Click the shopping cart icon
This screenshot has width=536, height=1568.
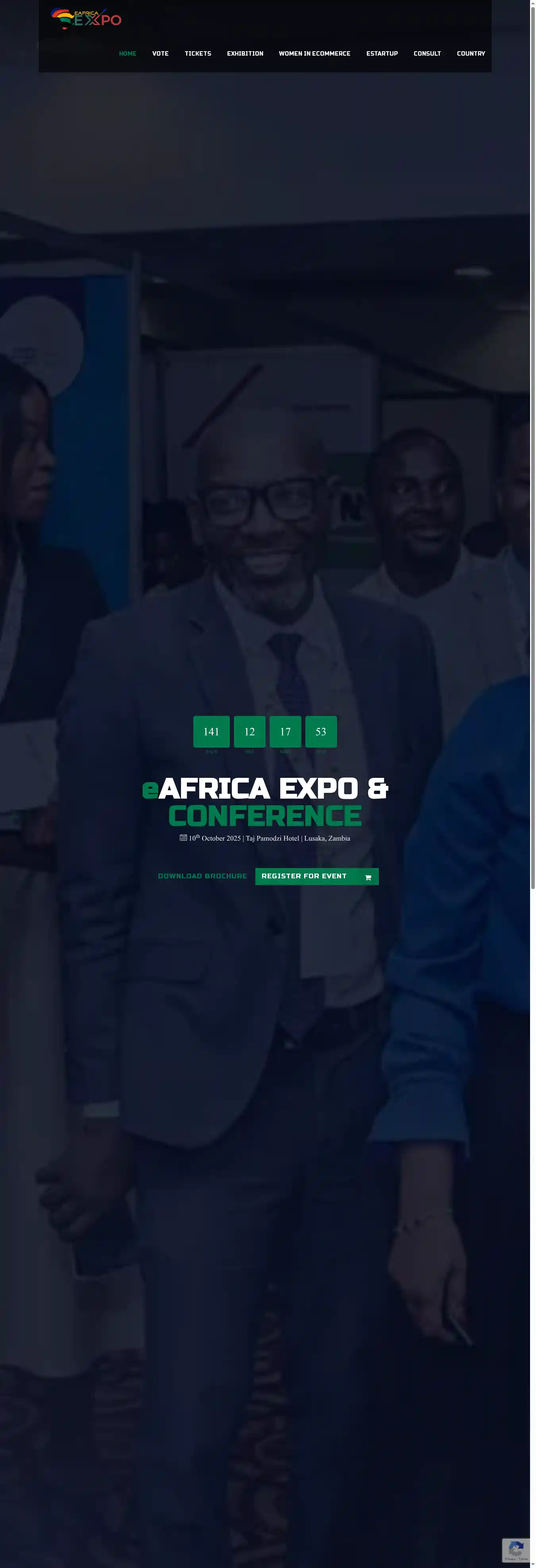click(x=368, y=877)
